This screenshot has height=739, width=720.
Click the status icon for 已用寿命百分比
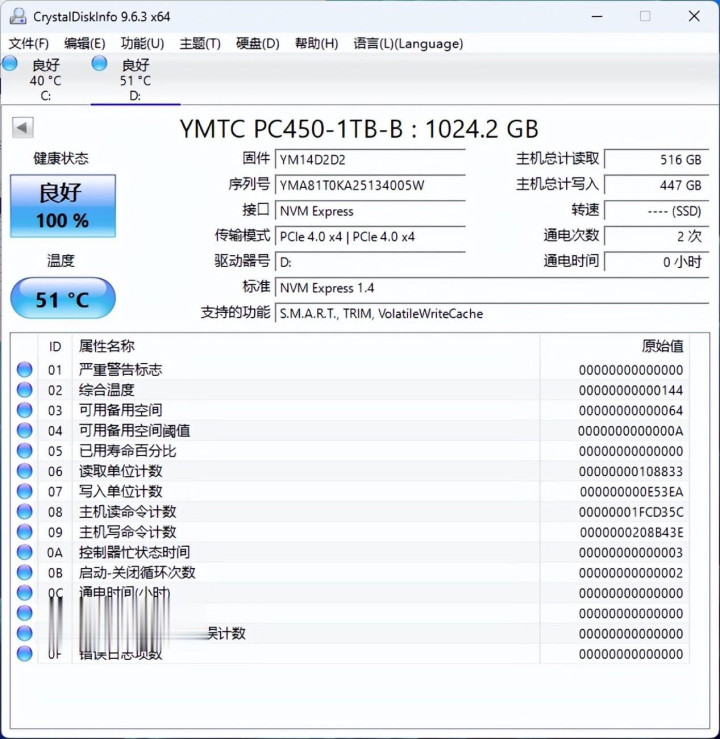25,451
